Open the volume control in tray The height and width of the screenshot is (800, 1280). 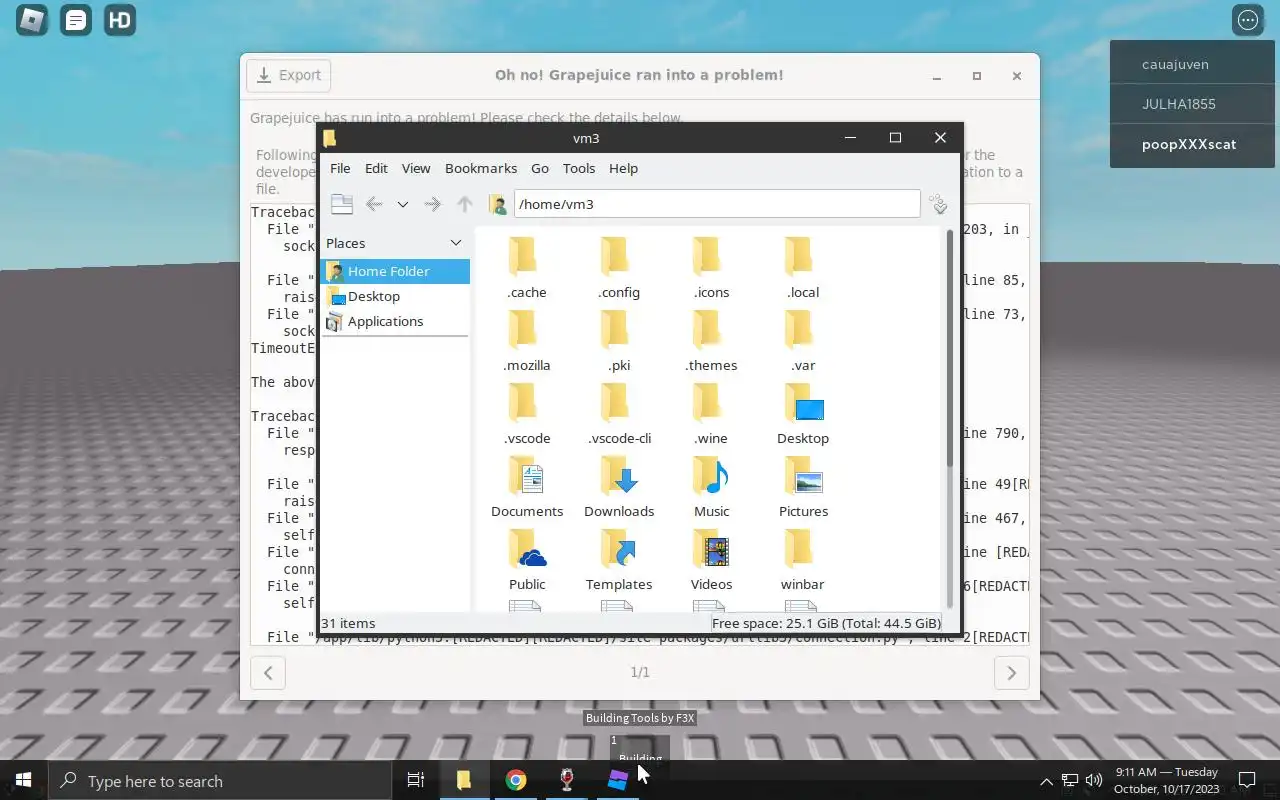pos(1093,781)
